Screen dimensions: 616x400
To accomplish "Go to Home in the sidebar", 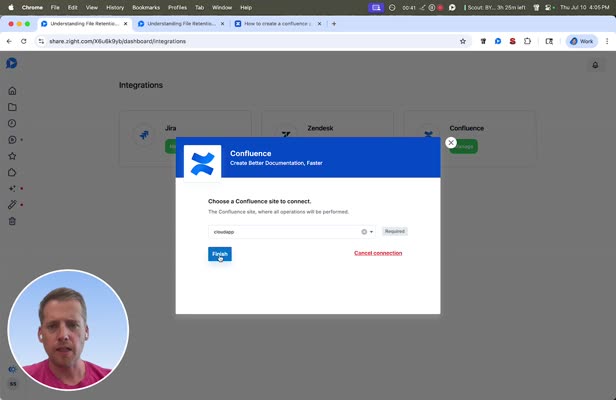I will pyautogui.click(x=12, y=91).
